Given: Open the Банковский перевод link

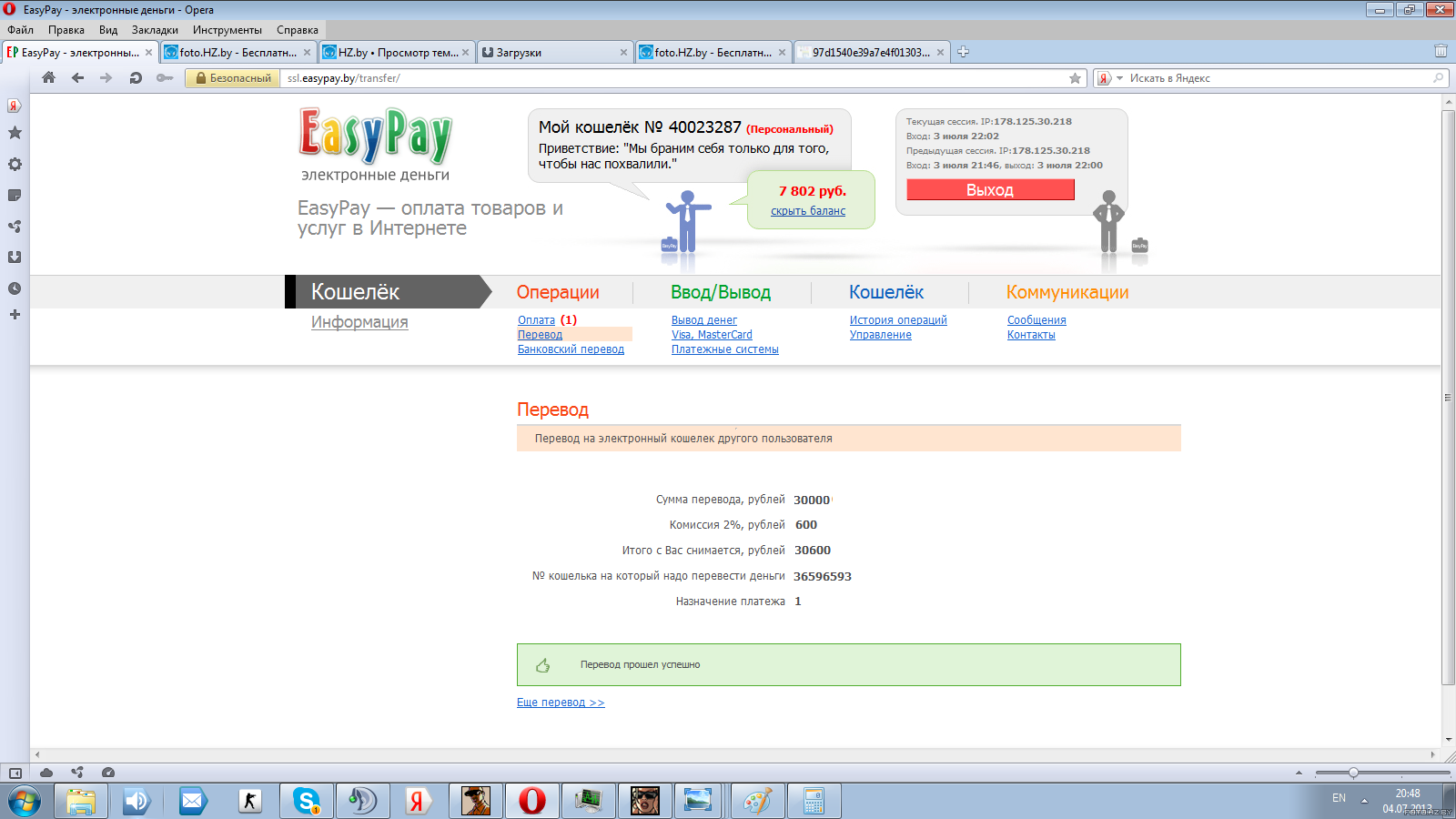Looking at the screenshot, I should tap(571, 349).
